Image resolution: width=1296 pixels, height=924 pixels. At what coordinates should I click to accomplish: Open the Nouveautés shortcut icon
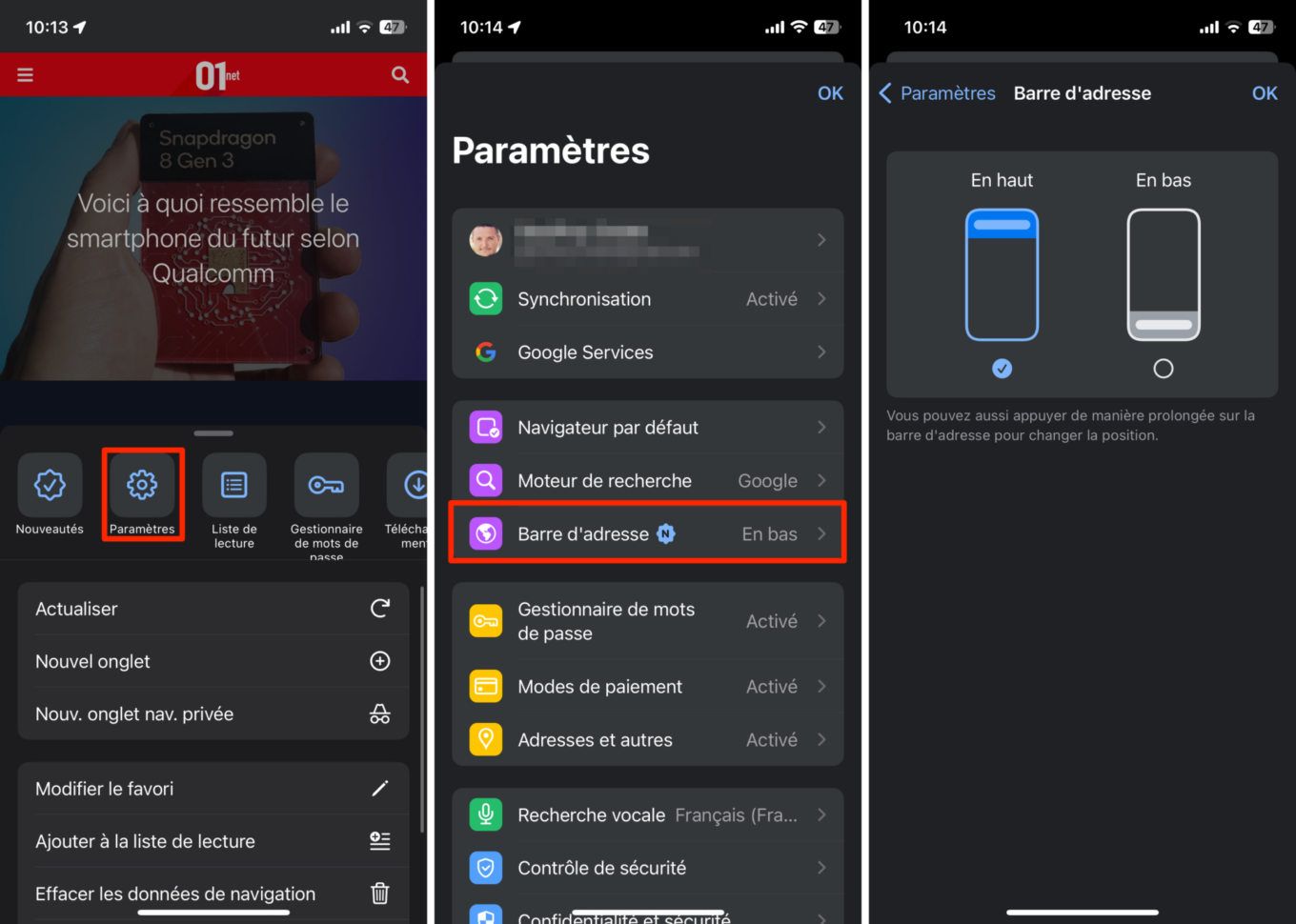50,485
